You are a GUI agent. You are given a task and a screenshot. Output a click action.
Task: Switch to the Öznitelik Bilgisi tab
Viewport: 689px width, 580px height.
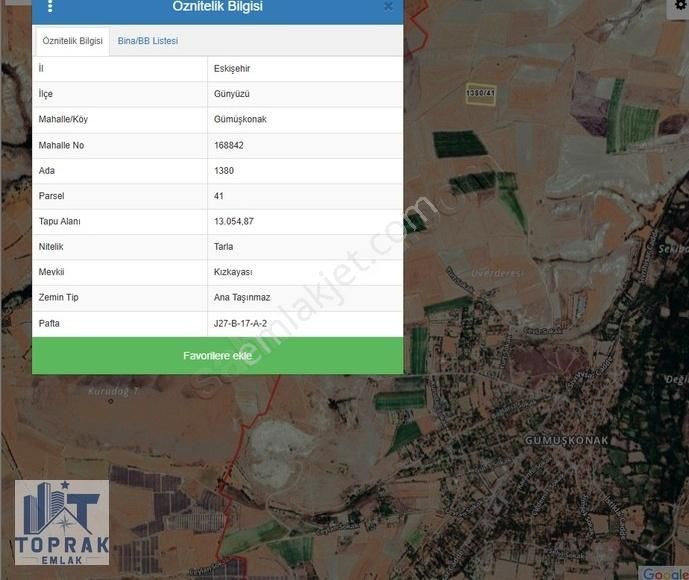(x=73, y=41)
